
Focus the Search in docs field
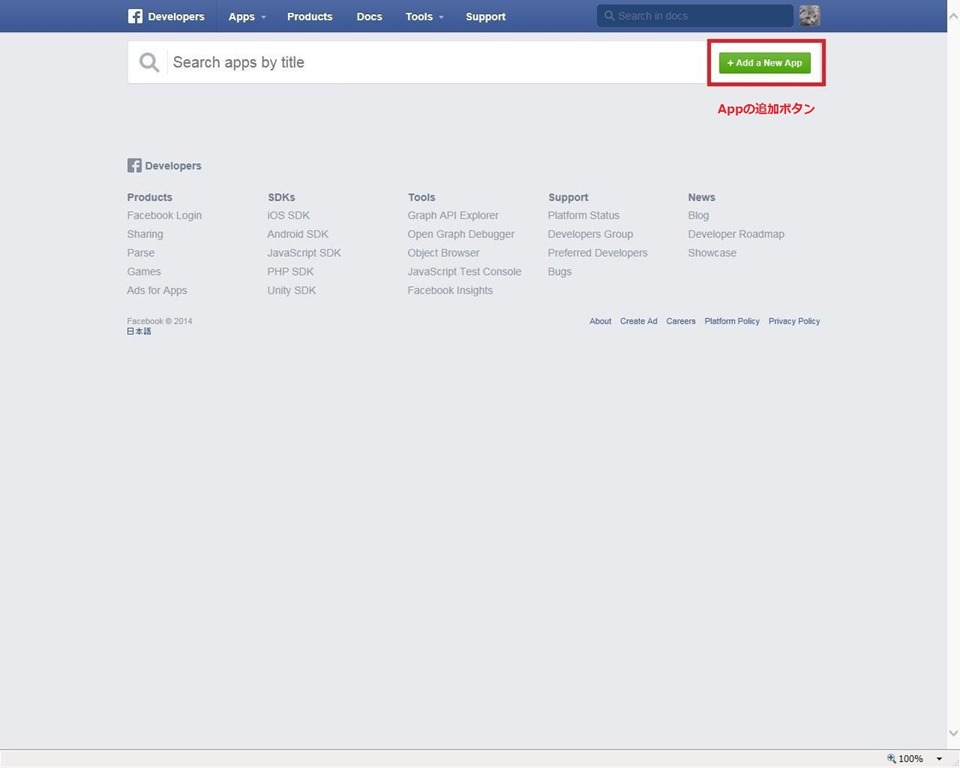695,16
